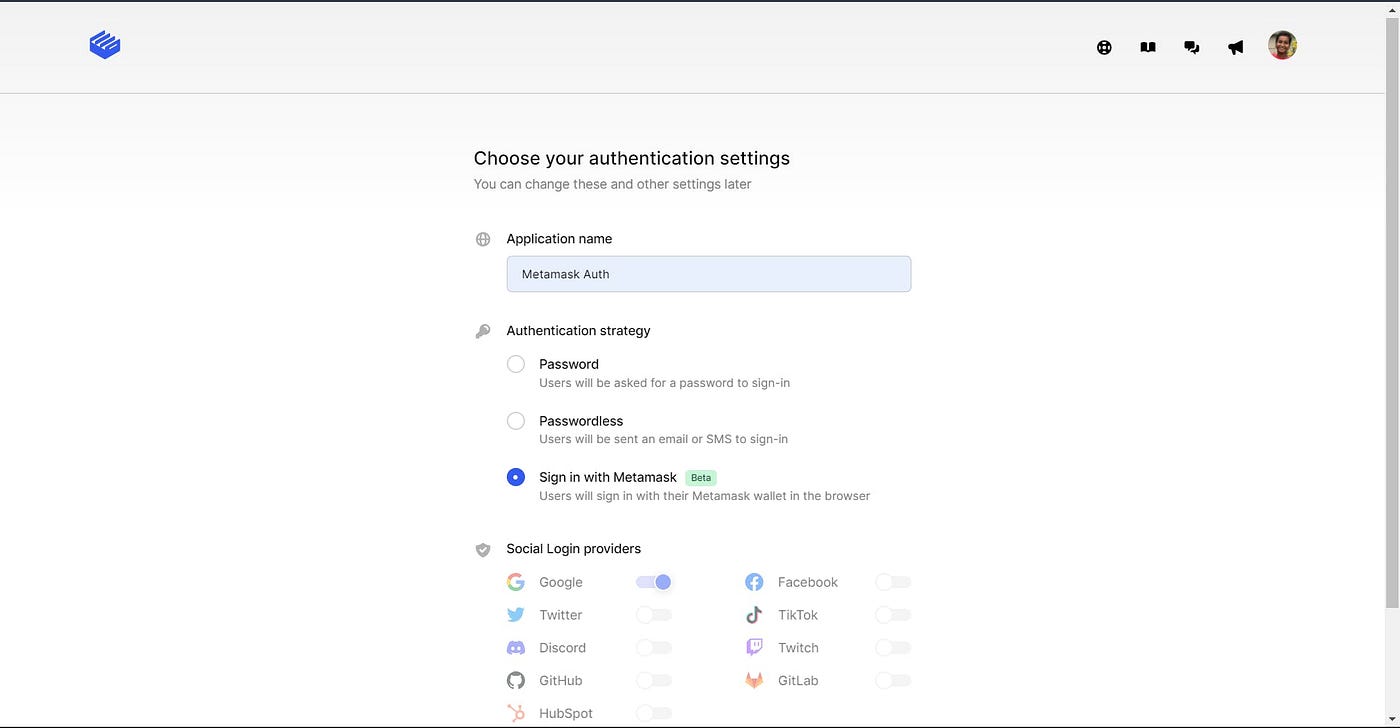1400x728 pixels.
Task: Click the GitLab logo icon
Action: (754, 681)
